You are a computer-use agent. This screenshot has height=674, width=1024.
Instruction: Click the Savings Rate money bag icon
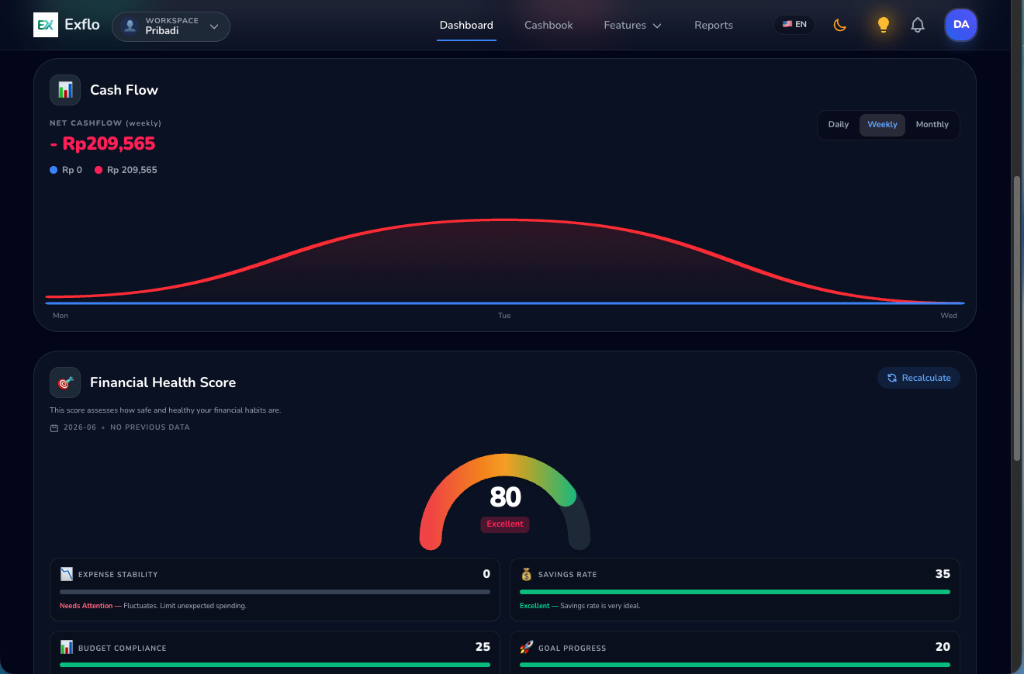(x=526, y=574)
